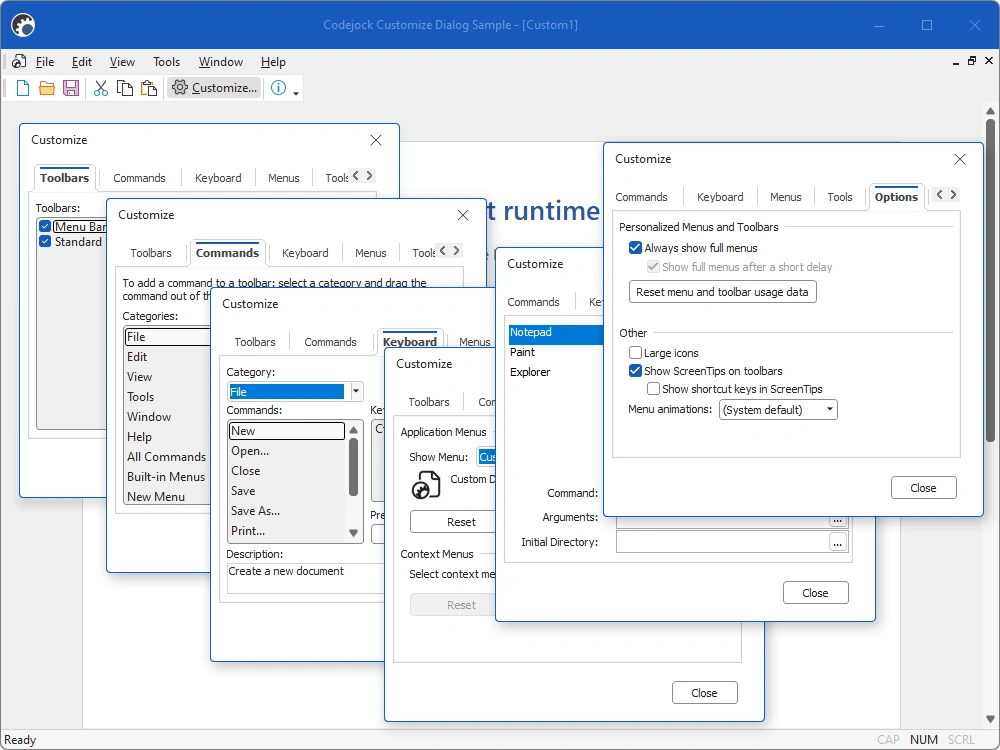Image resolution: width=1000 pixels, height=750 pixels.
Task: Click the Paste clipboard icon
Action: (x=149, y=88)
